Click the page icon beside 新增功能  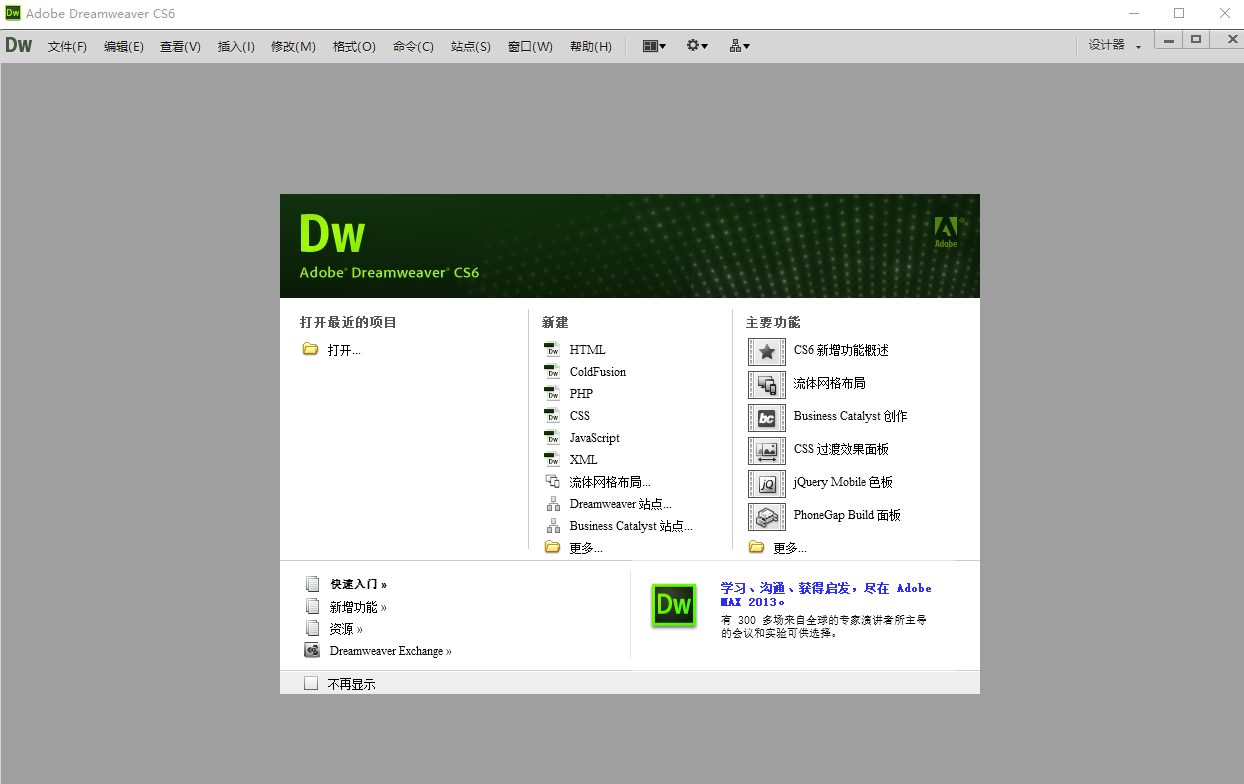tap(312, 606)
